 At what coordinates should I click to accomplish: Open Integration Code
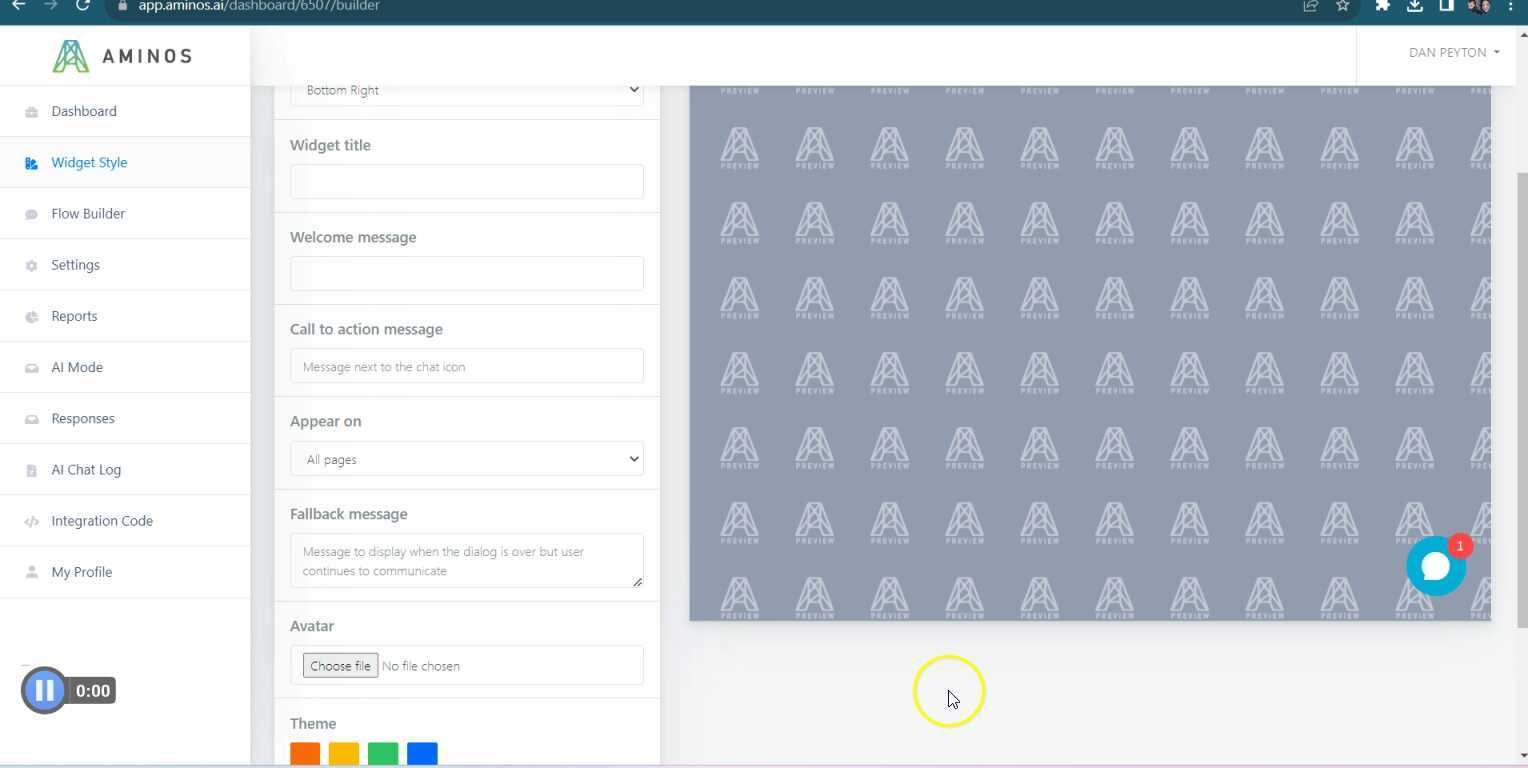pyautogui.click(x=102, y=520)
